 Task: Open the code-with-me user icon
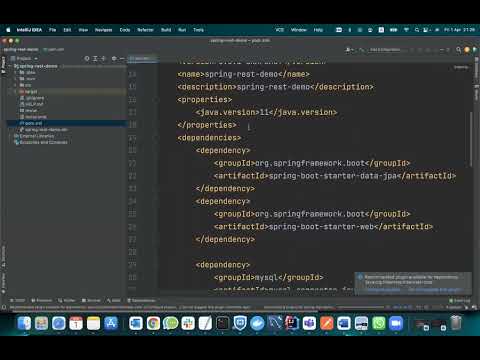pyautogui.click(x=349, y=50)
